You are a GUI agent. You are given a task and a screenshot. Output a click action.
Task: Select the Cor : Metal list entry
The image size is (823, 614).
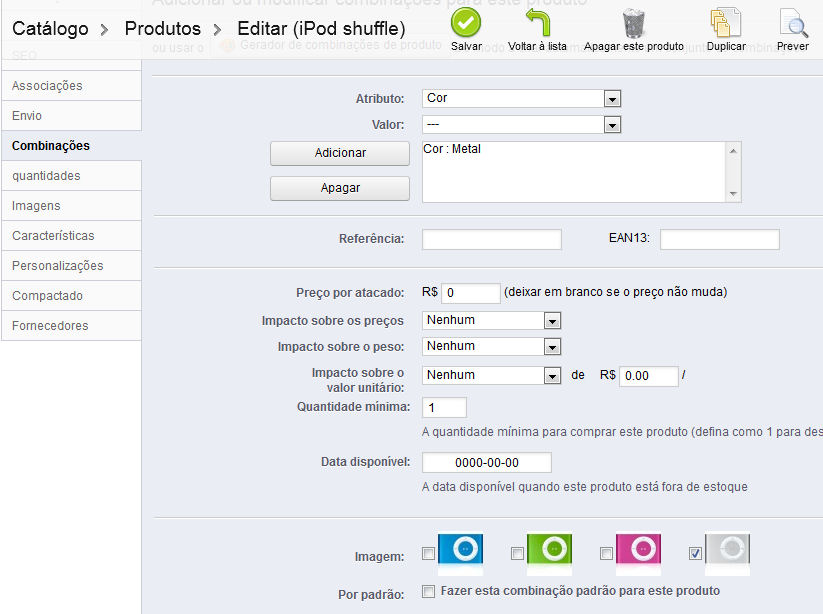pyautogui.click(x=452, y=149)
